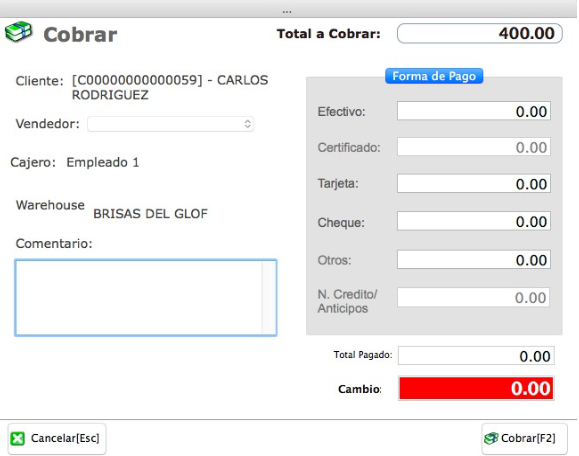This screenshot has width=579, height=456.
Task: Click the N. Credito/Anticipos amount field
Action: tap(473, 297)
